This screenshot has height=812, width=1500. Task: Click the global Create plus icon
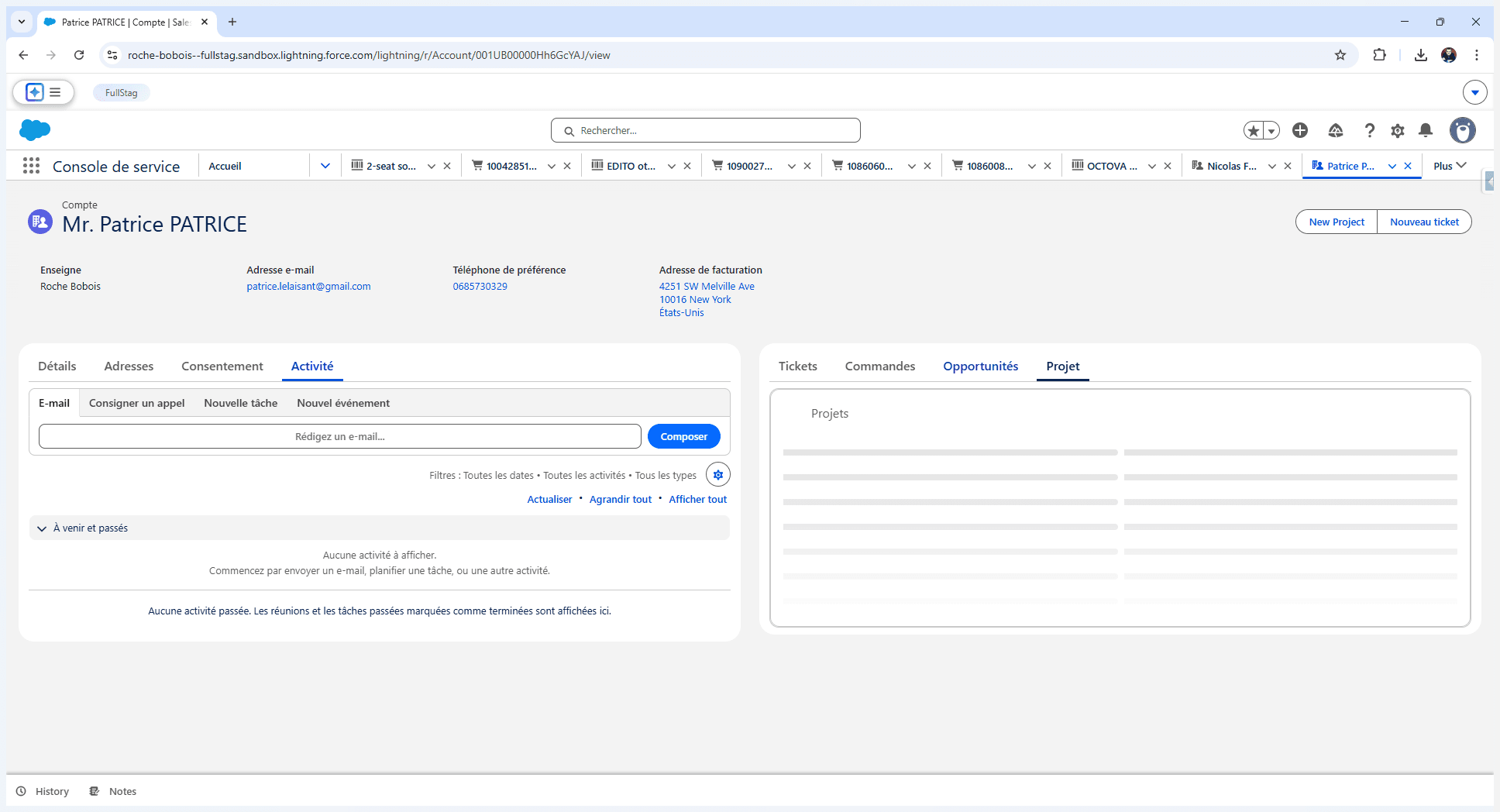point(1300,130)
